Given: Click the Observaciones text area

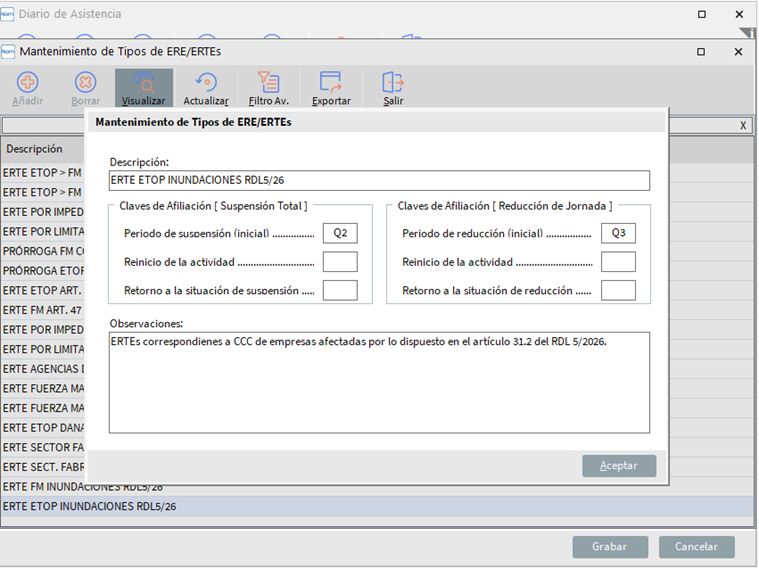Looking at the screenshot, I should coord(379,382).
